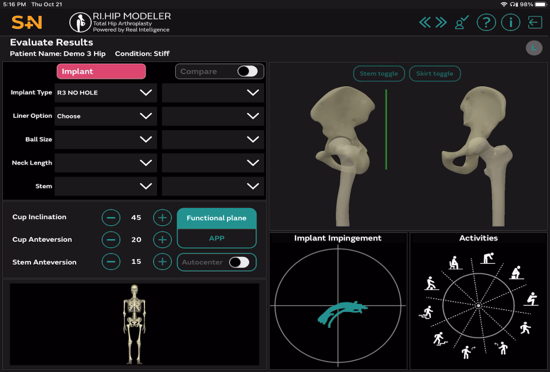Select the Functional plane option
Viewport: 550px width, 372px height.
(217, 218)
